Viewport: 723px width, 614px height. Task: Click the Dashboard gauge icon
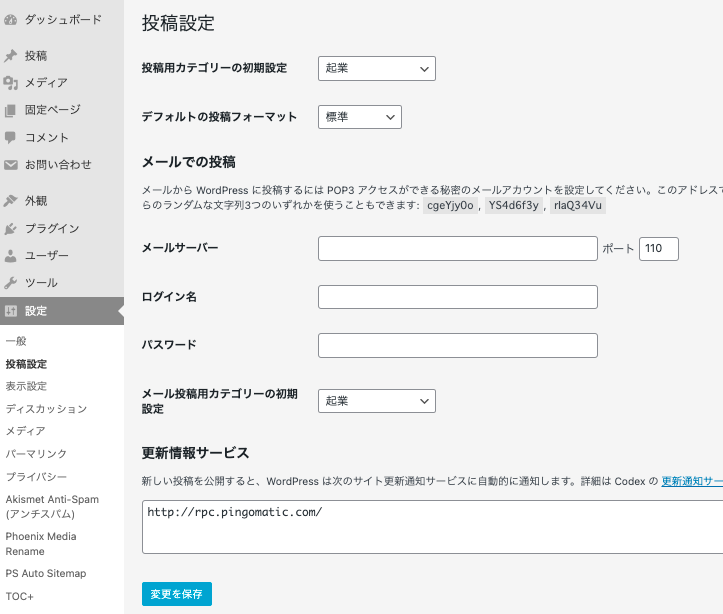11,19
